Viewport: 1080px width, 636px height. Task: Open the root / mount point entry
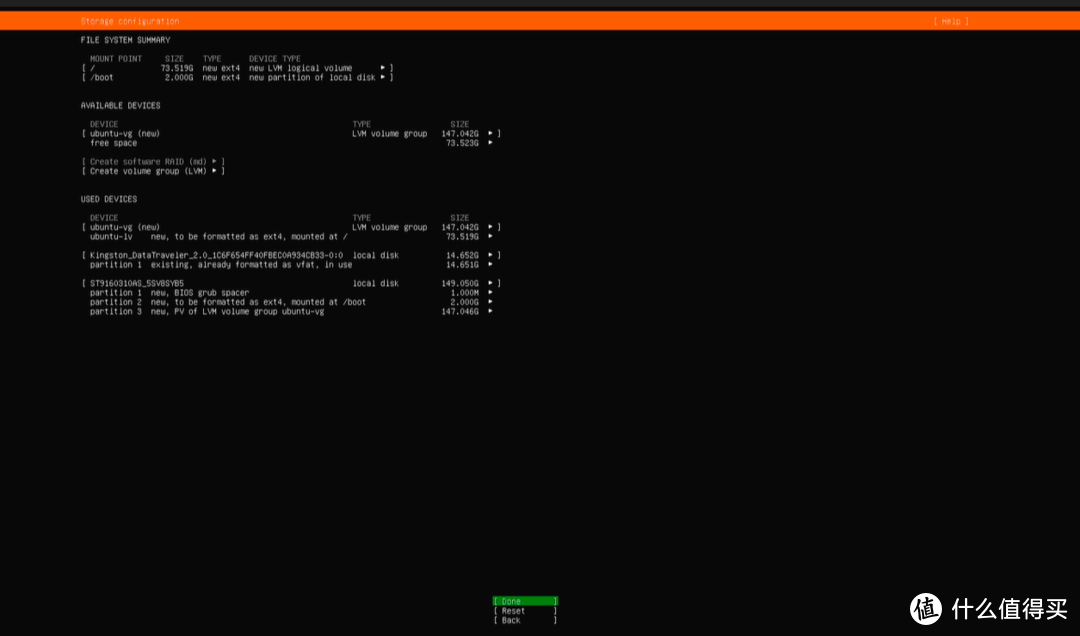pos(237,68)
